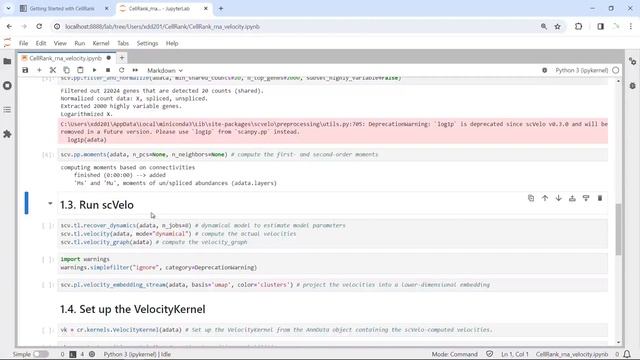Open the Settings menu
640x360 pixels.
147,43
